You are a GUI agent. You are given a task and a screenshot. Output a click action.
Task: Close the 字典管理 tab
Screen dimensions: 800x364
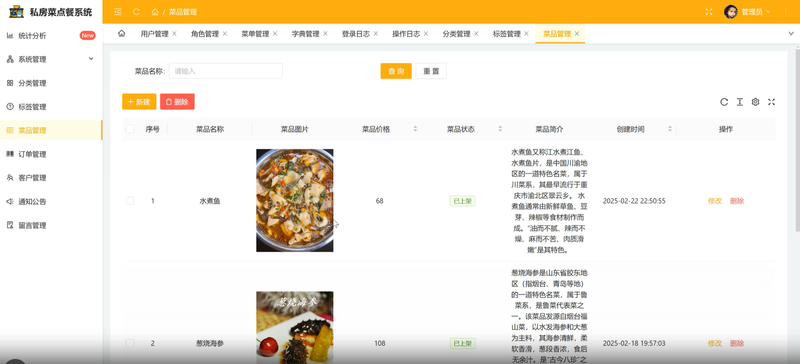[x=325, y=34]
